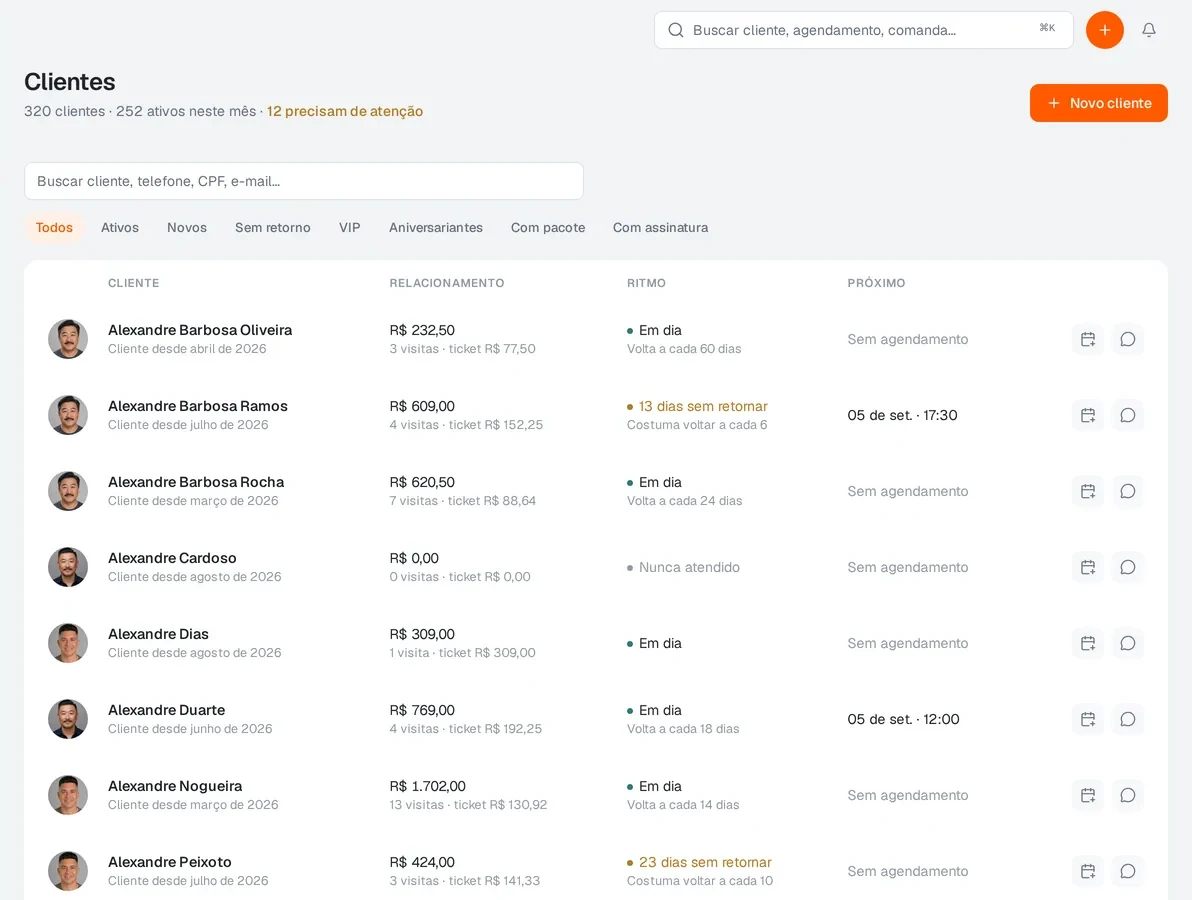Click the RELACIONAMENTO column header
Image resolution: width=1192 pixels, height=900 pixels.
click(447, 283)
